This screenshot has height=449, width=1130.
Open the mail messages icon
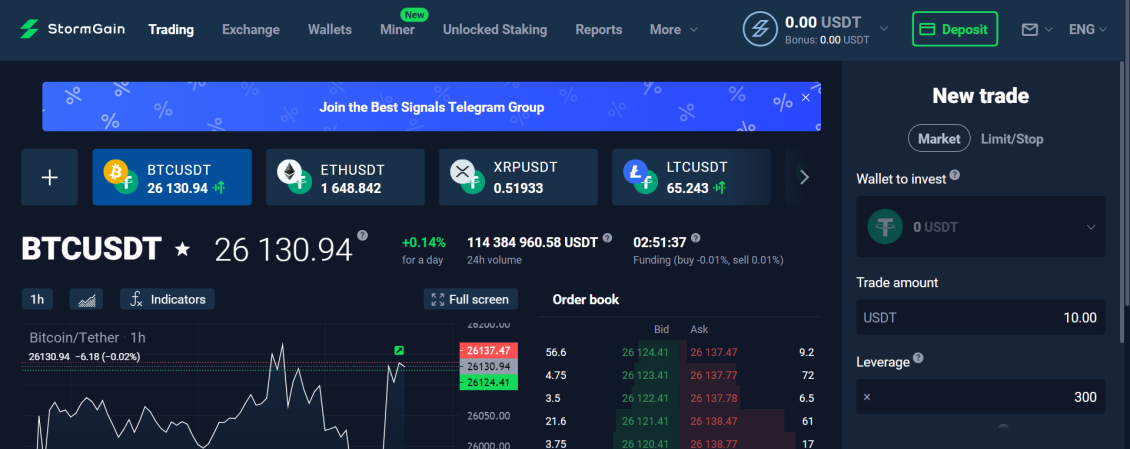coord(1030,30)
